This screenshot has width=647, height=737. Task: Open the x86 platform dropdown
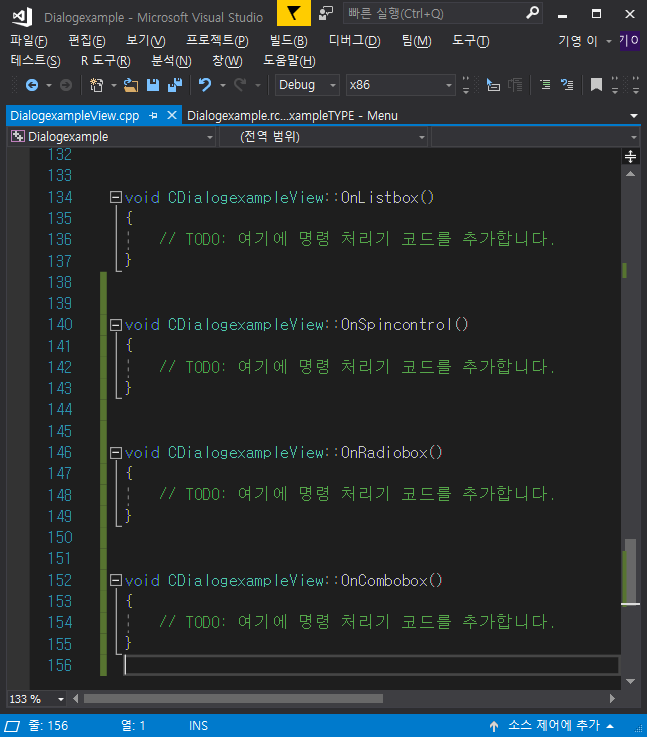point(401,85)
